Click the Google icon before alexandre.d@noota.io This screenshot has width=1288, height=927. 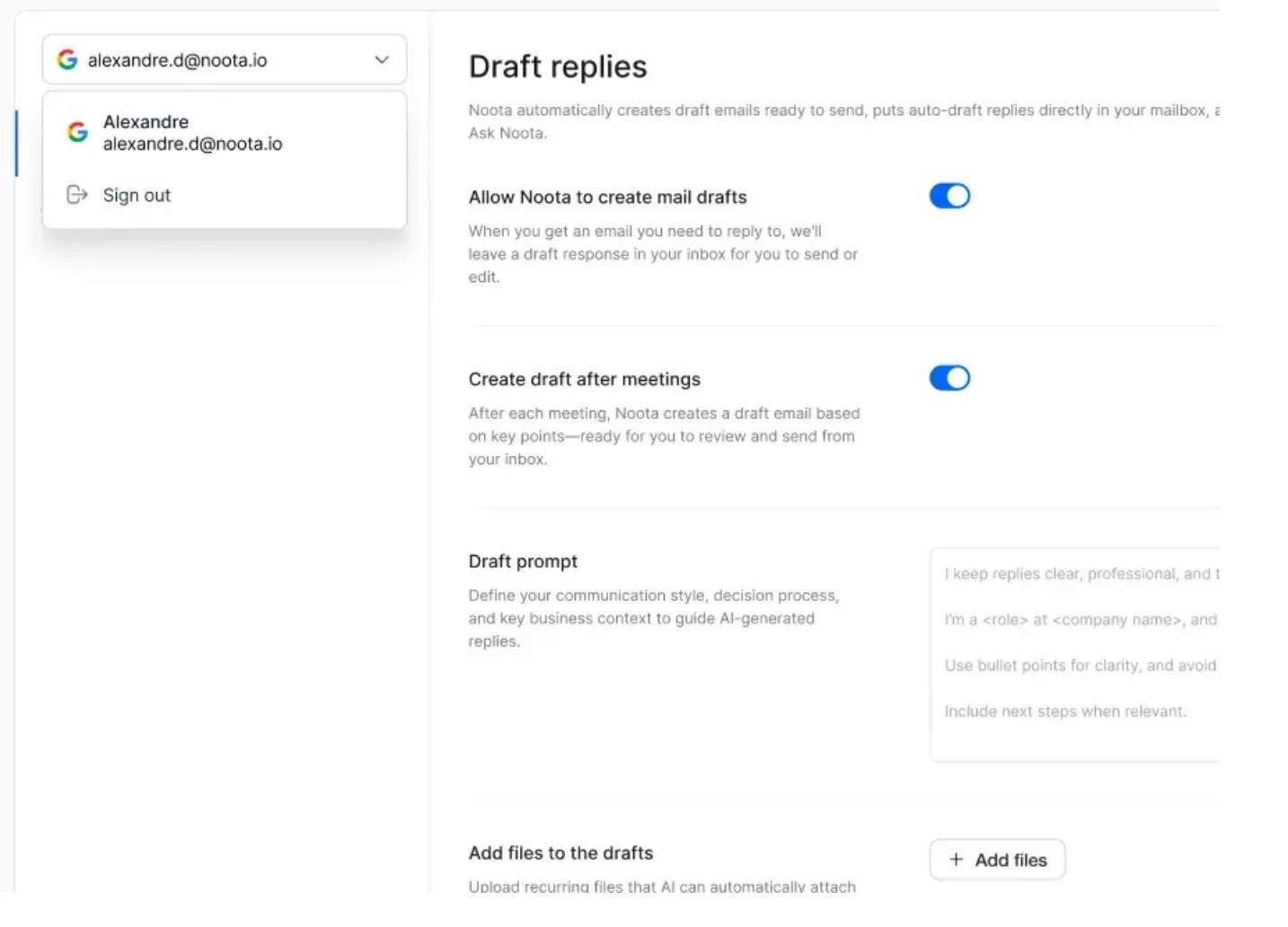click(x=66, y=59)
